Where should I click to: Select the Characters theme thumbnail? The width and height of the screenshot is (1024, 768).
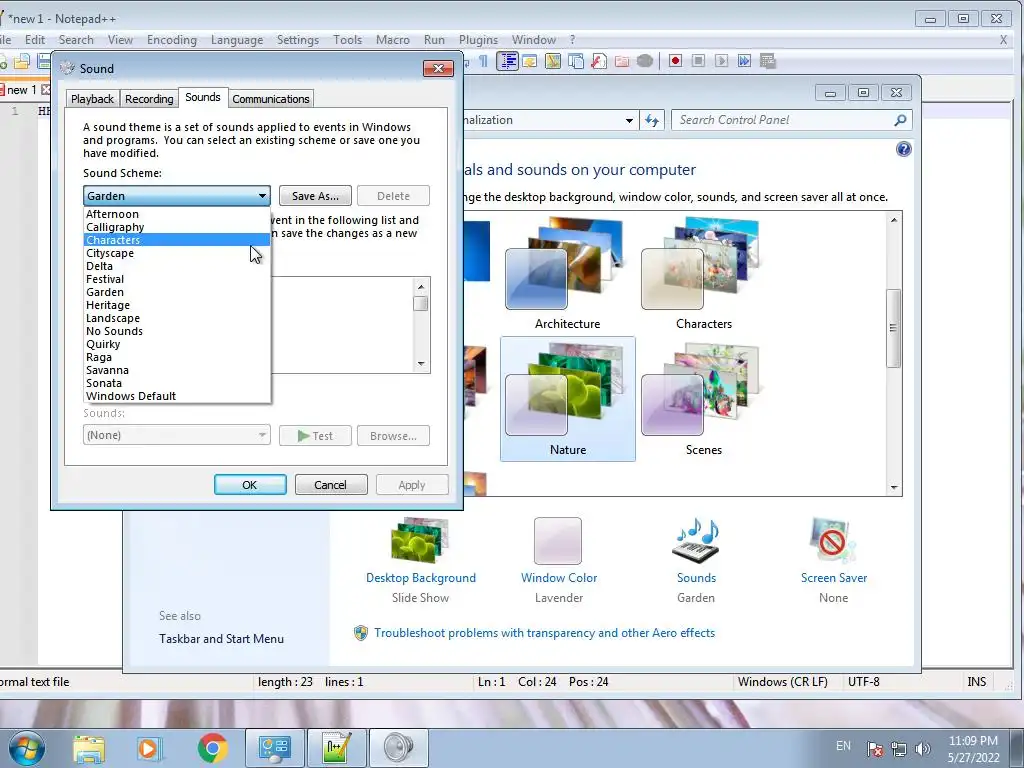[703, 274]
